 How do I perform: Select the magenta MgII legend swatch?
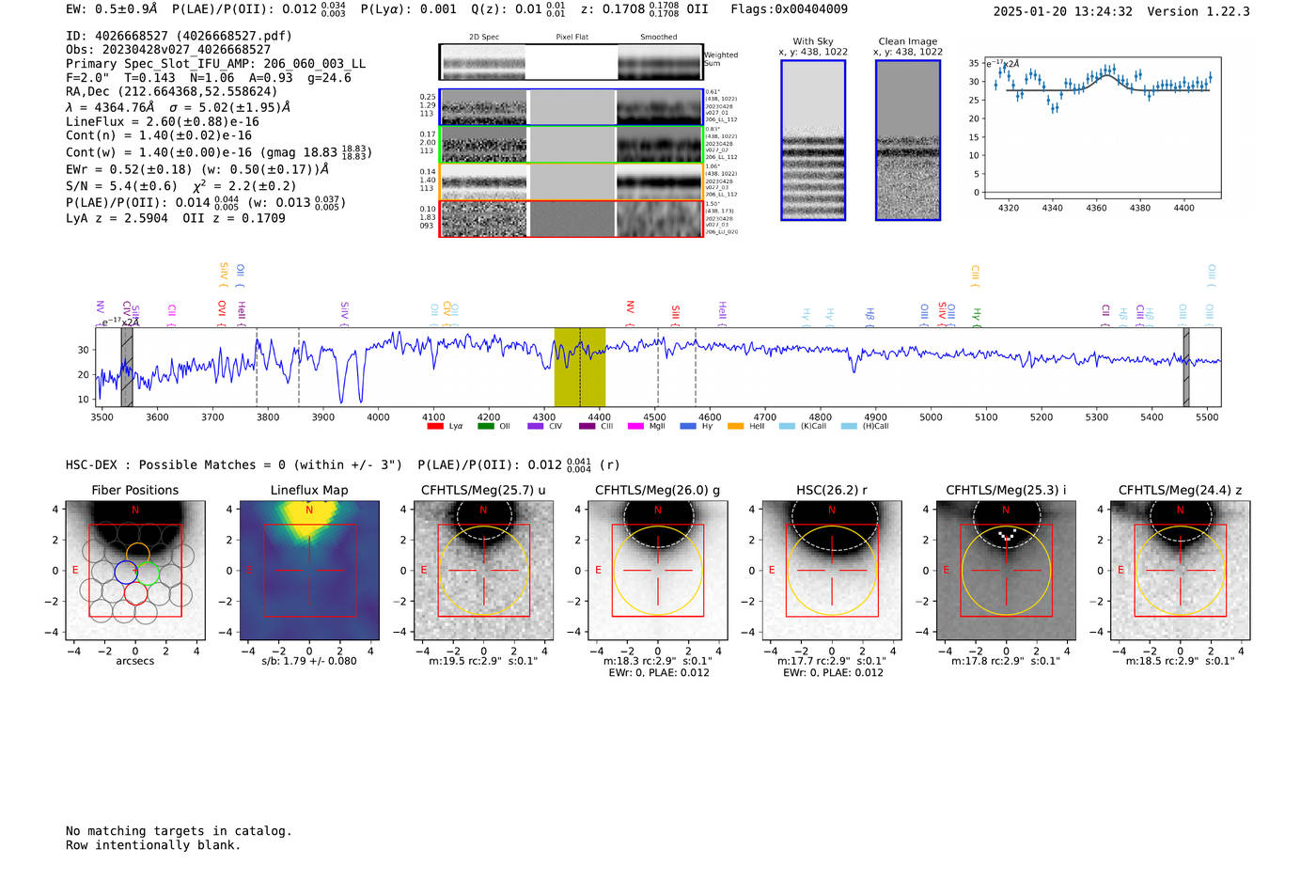point(636,426)
